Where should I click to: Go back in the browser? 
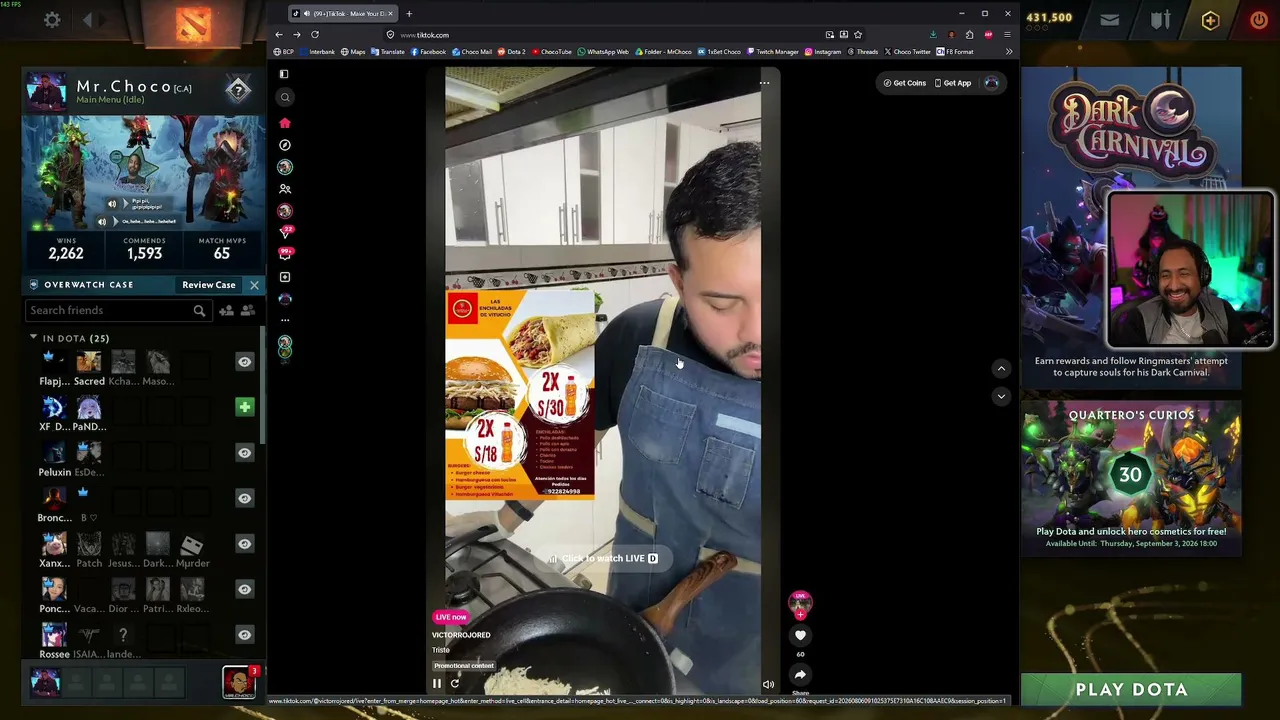click(279, 35)
